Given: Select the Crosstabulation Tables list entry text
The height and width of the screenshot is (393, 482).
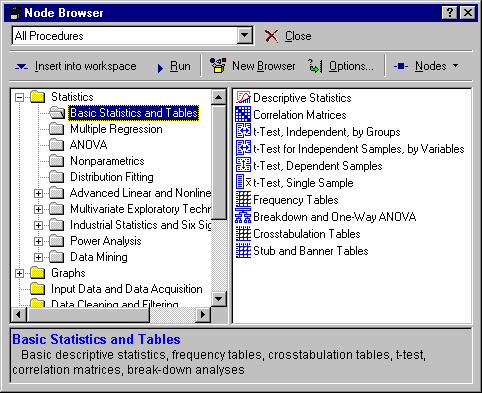Looking at the screenshot, I should 307,234.
